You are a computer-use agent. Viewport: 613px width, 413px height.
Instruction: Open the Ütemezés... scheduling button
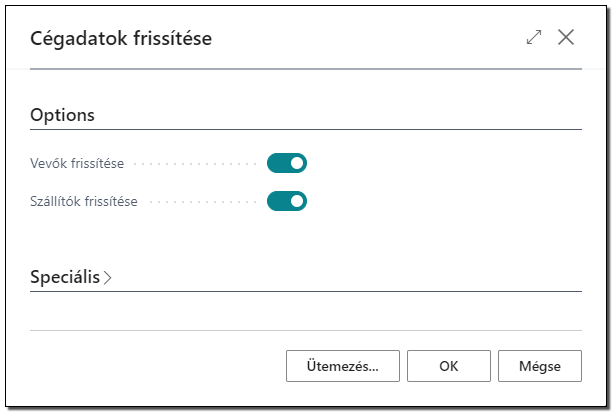click(343, 366)
